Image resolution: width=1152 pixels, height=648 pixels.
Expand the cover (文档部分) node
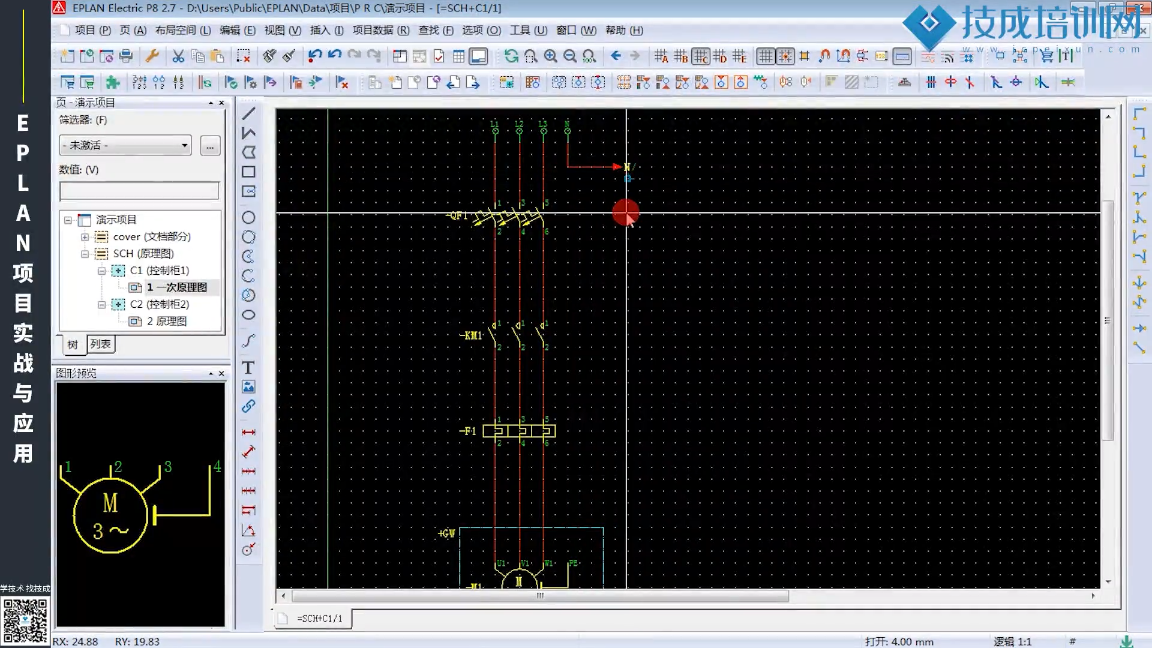coord(85,237)
